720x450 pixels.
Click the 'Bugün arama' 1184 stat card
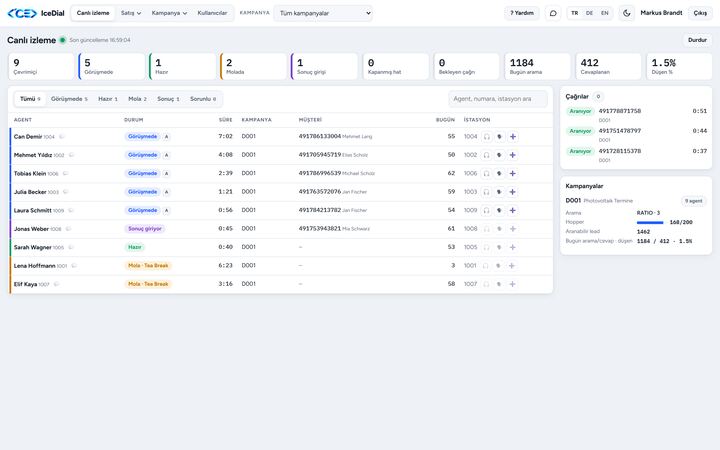click(537, 66)
